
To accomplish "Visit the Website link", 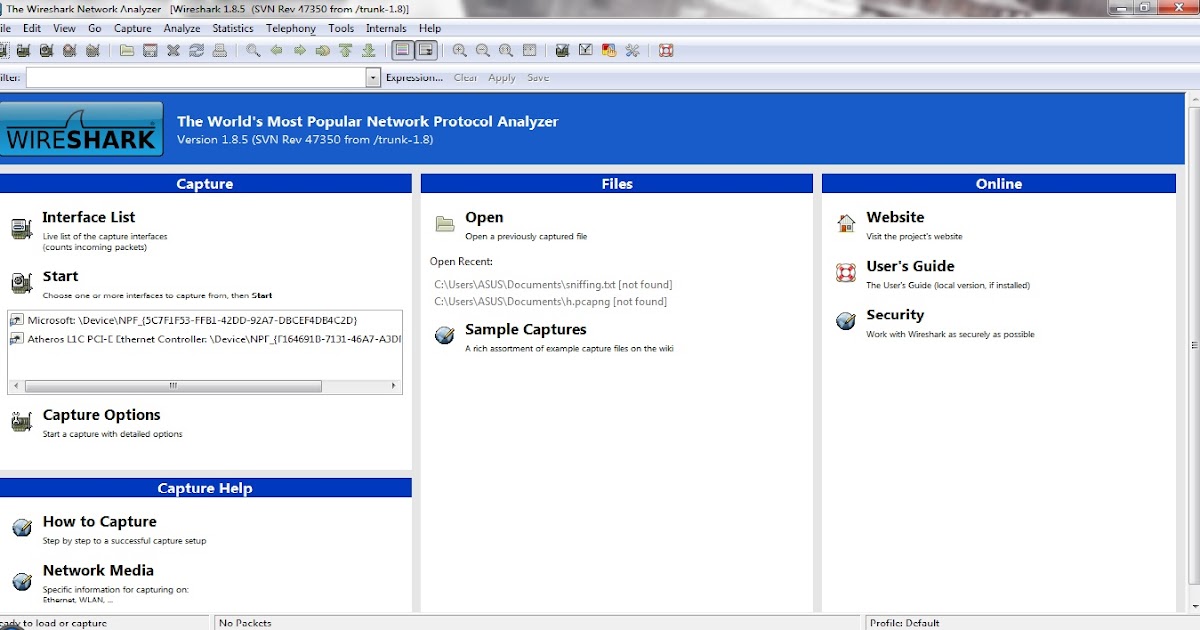I will 895,217.
